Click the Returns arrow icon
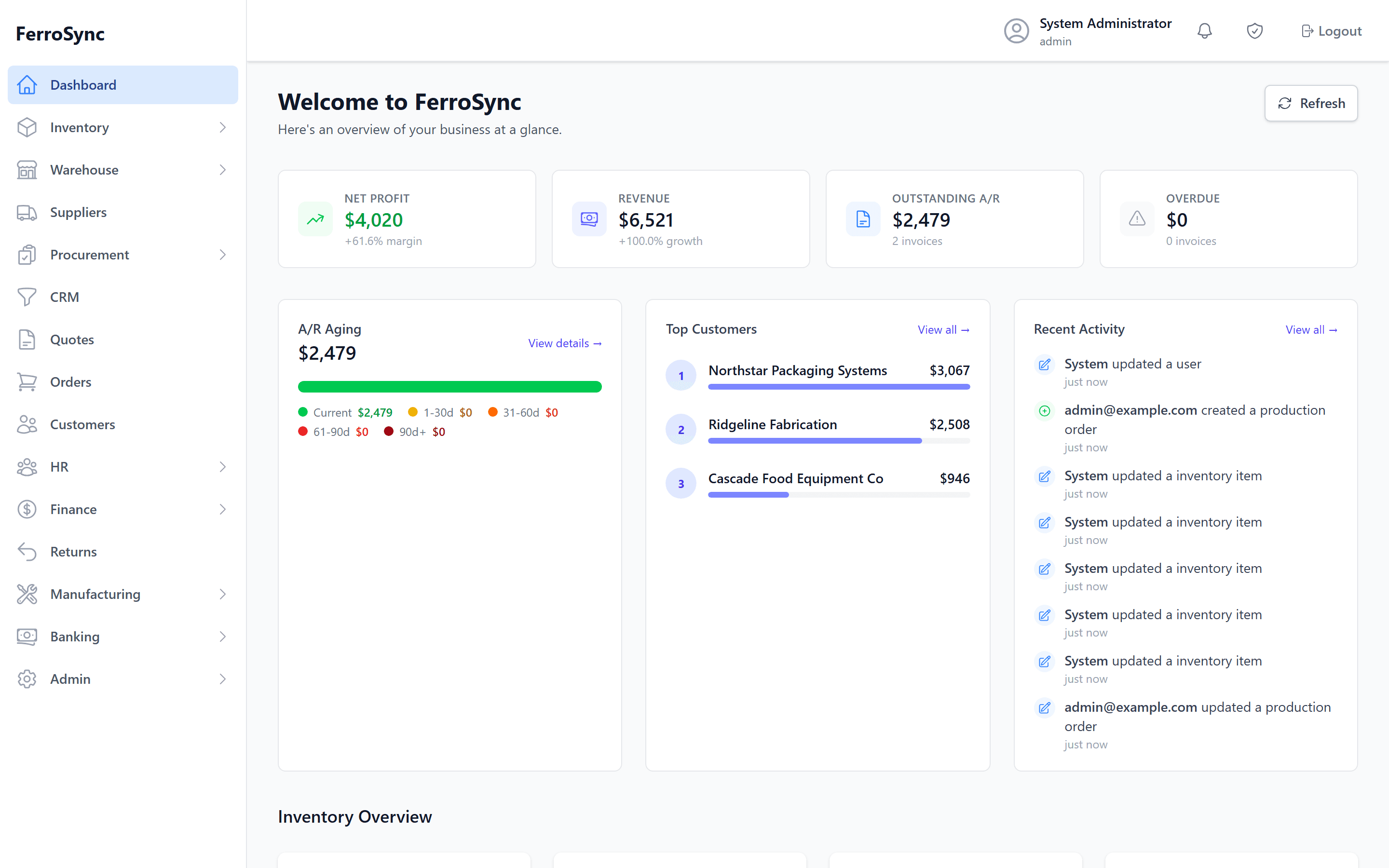The height and width of the screenshot is (868, 1389). [x=27, y=552]
